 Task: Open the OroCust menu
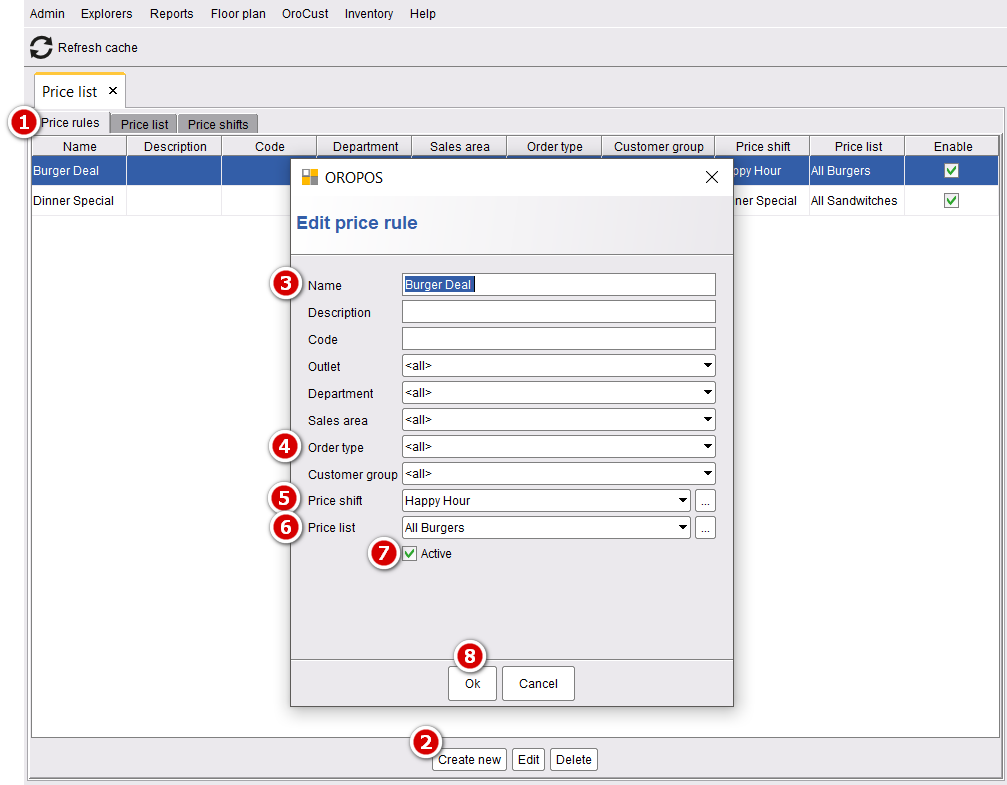[305, 13]
